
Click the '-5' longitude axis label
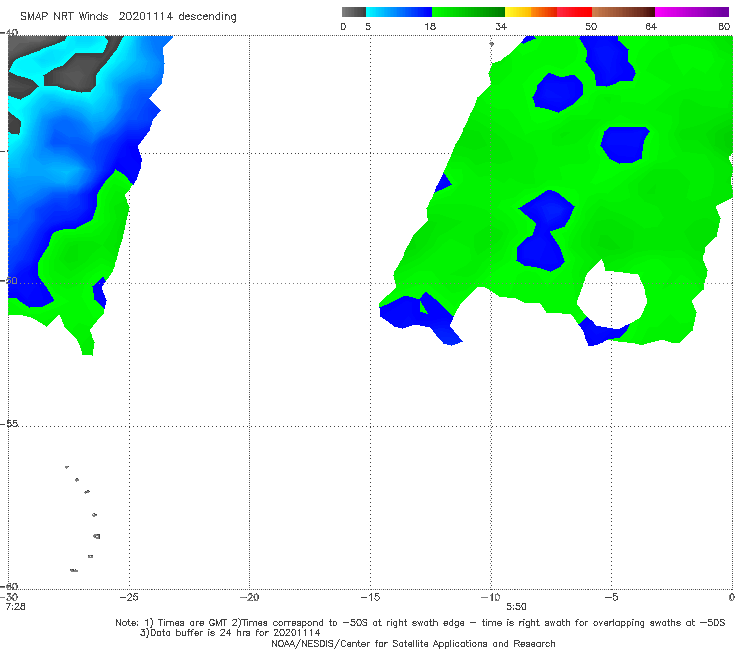(611, 597)
